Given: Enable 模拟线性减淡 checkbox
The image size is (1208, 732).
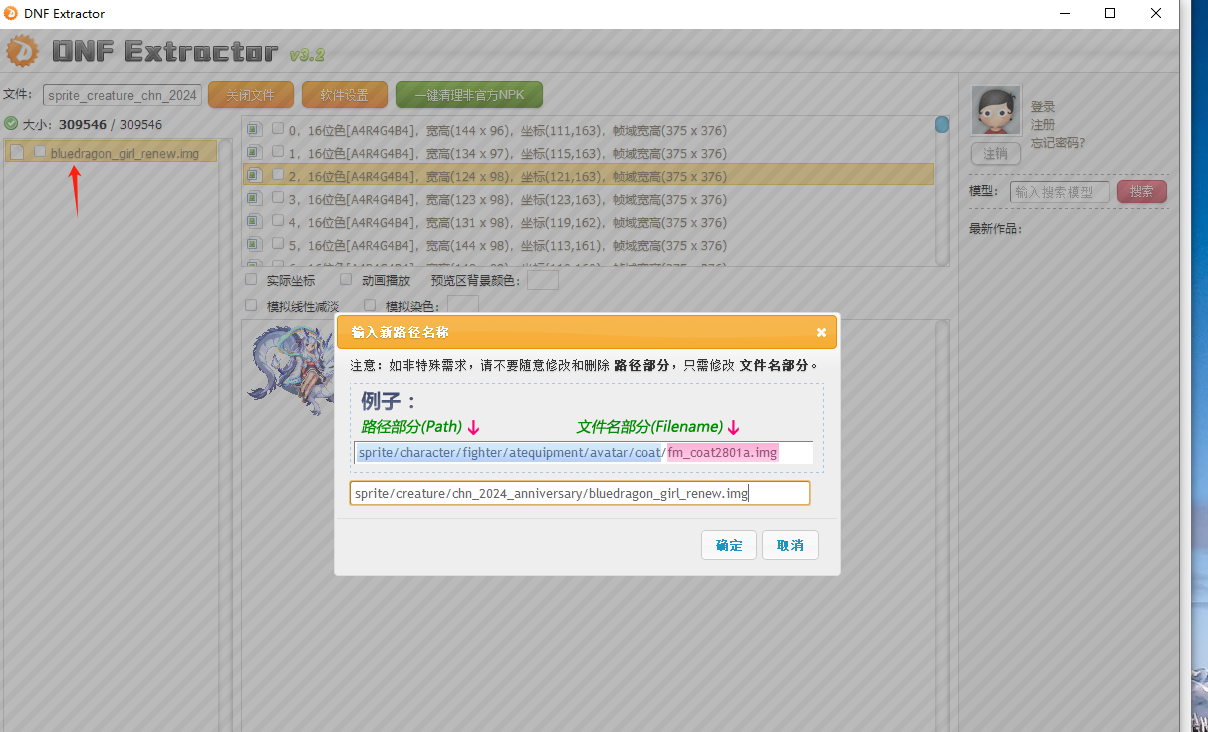Looking at the screenshot, I should (x=251, y=305).
